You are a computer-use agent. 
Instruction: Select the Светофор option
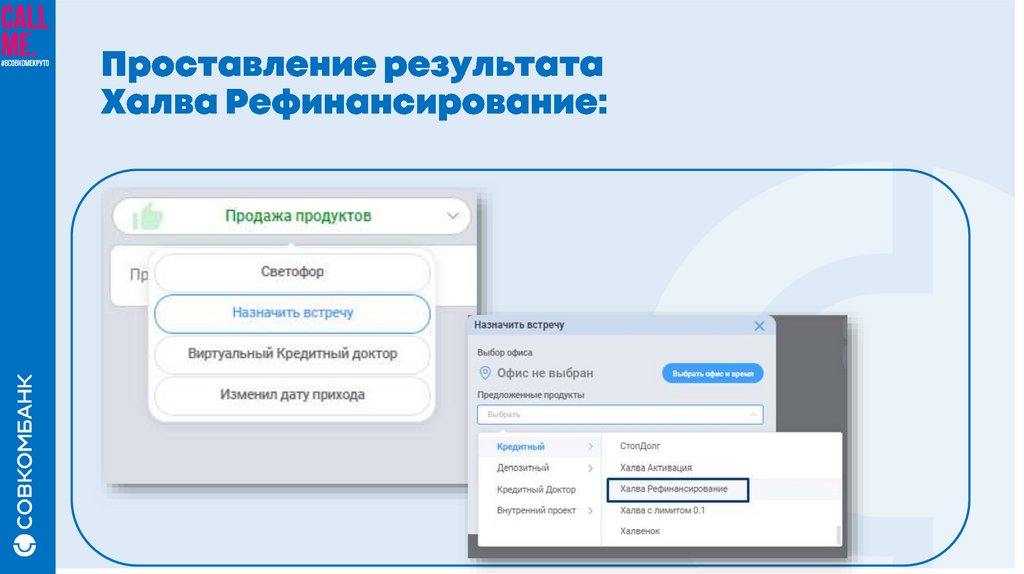coord(292,272)
